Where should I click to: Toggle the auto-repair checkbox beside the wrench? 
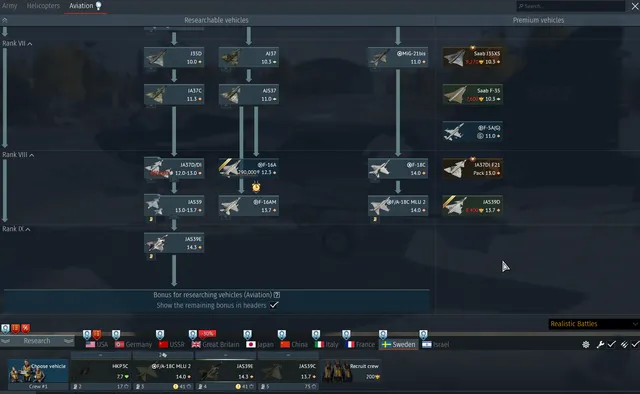point(611,345)
